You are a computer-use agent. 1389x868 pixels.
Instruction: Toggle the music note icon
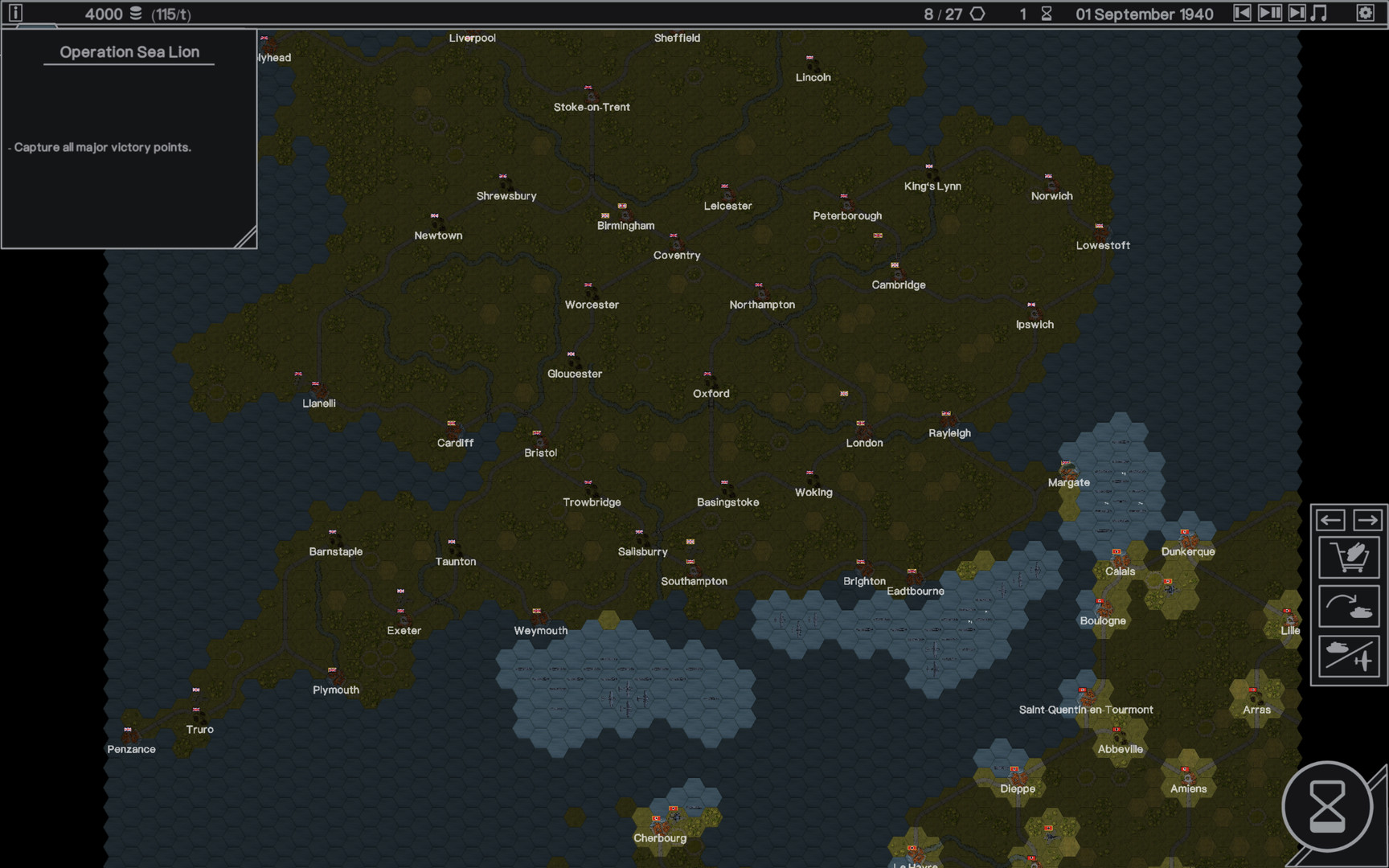1319,13
